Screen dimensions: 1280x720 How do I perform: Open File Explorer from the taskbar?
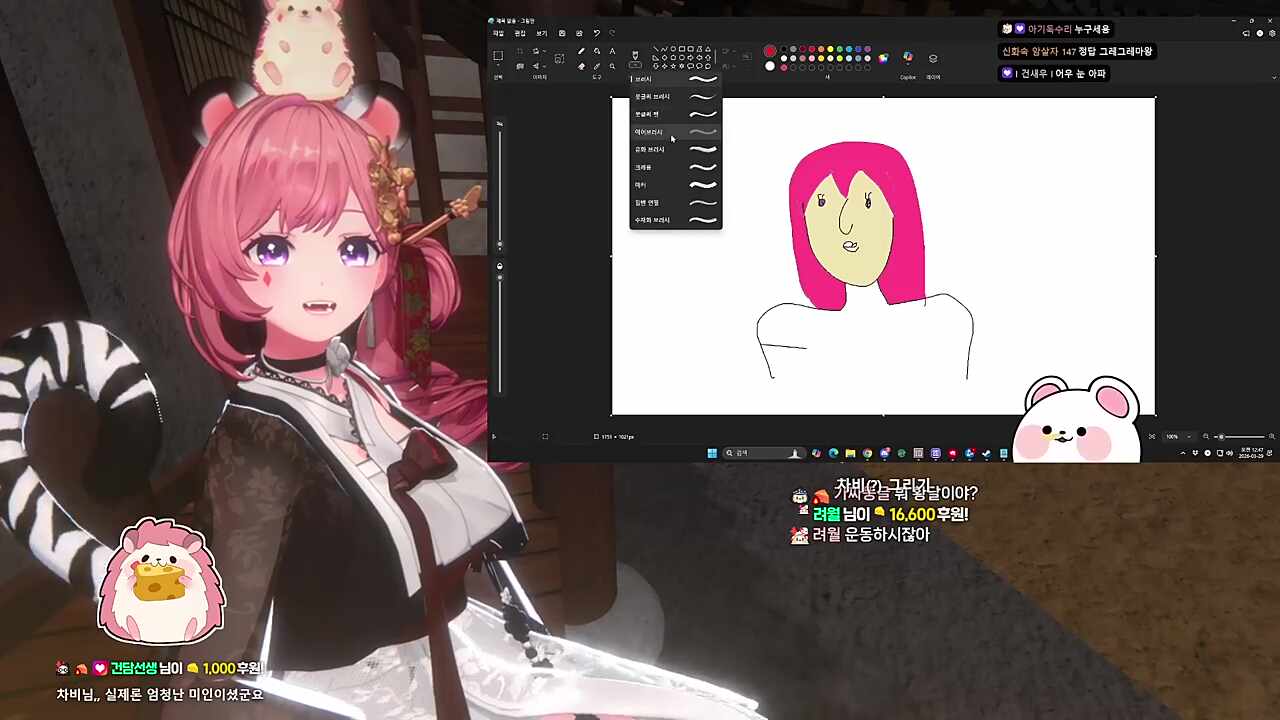(850, 453)
